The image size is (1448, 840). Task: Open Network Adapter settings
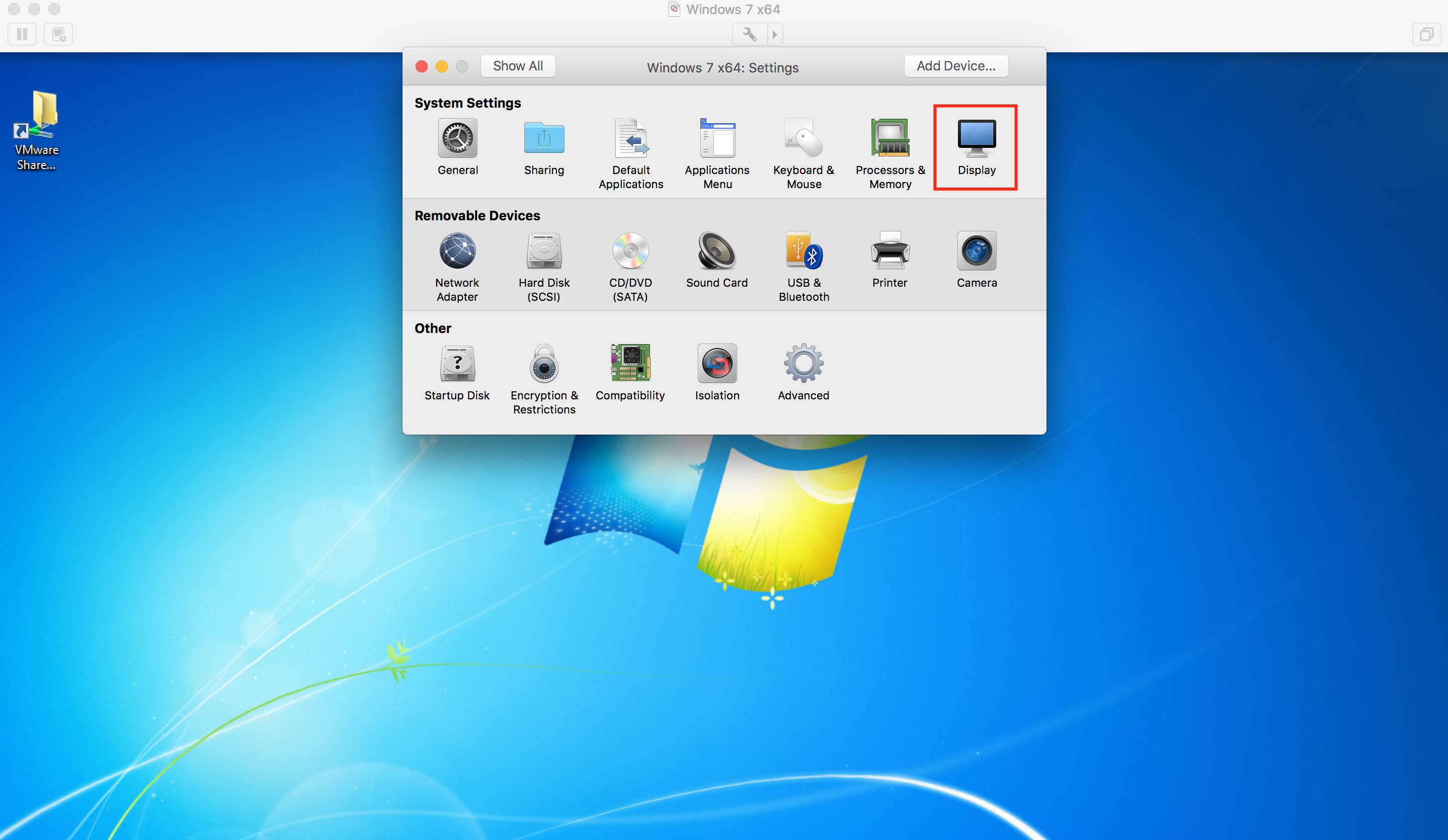coord(457,251)
